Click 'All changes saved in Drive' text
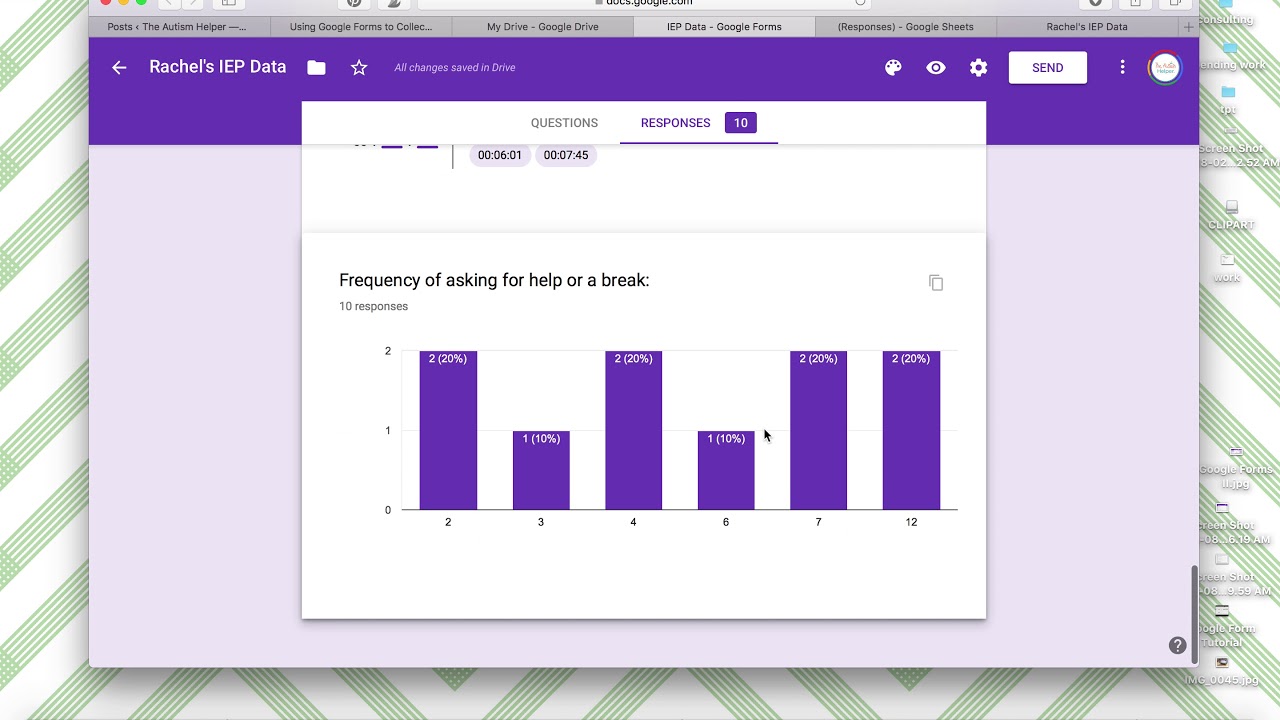 point(455,68)
